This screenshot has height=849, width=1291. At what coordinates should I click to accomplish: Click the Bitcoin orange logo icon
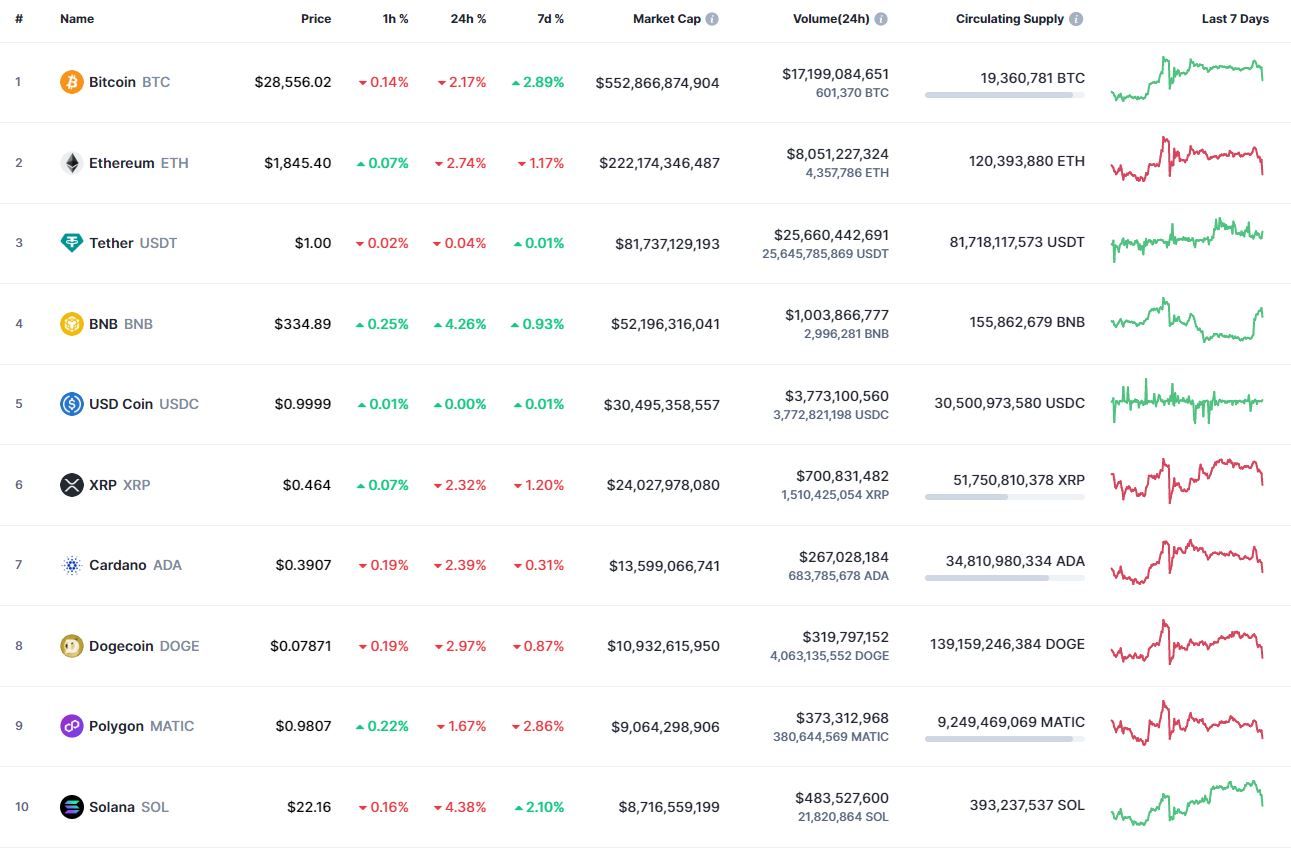tap(71, 82)
